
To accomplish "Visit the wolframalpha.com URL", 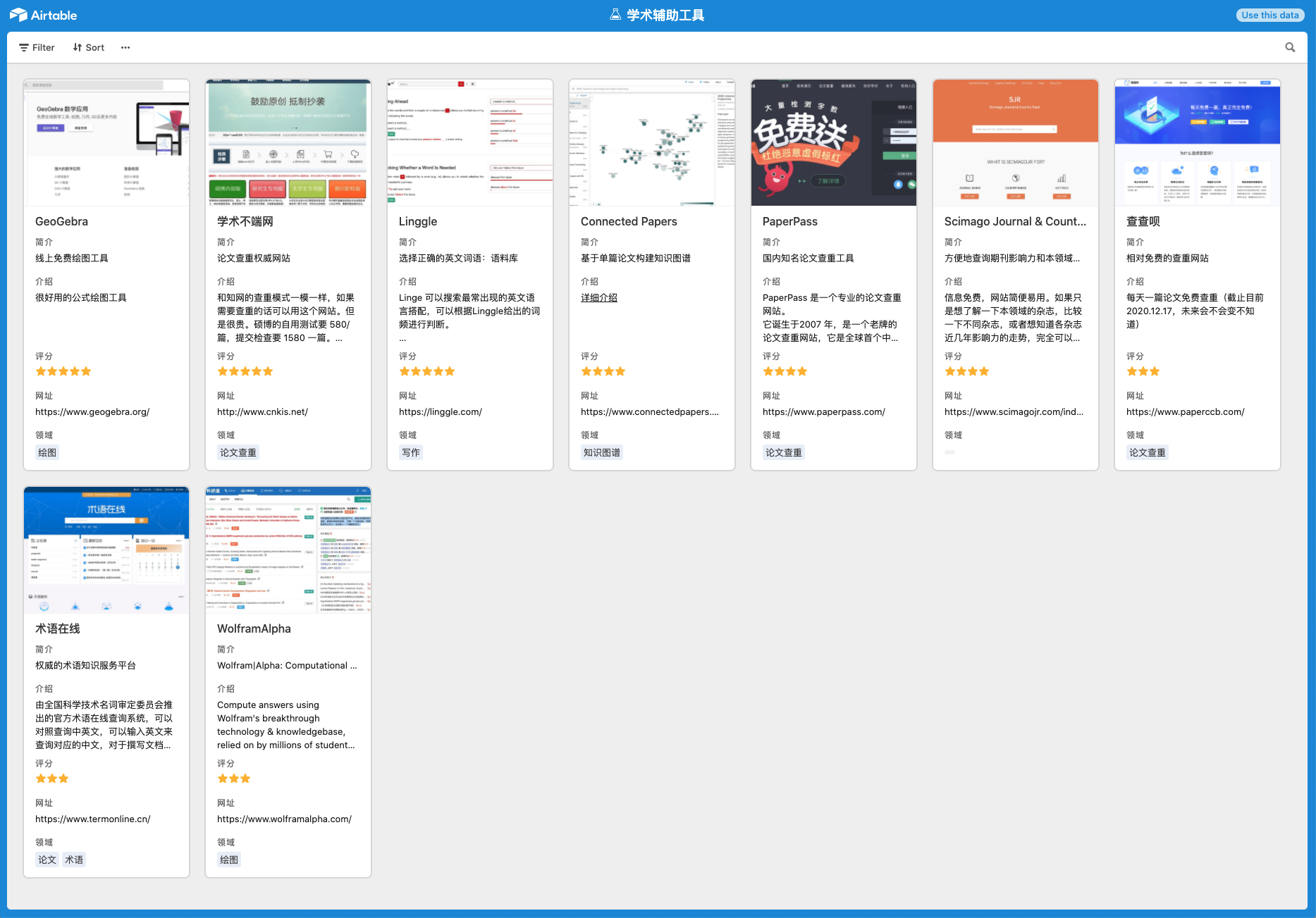I will (x=284, y=819).
